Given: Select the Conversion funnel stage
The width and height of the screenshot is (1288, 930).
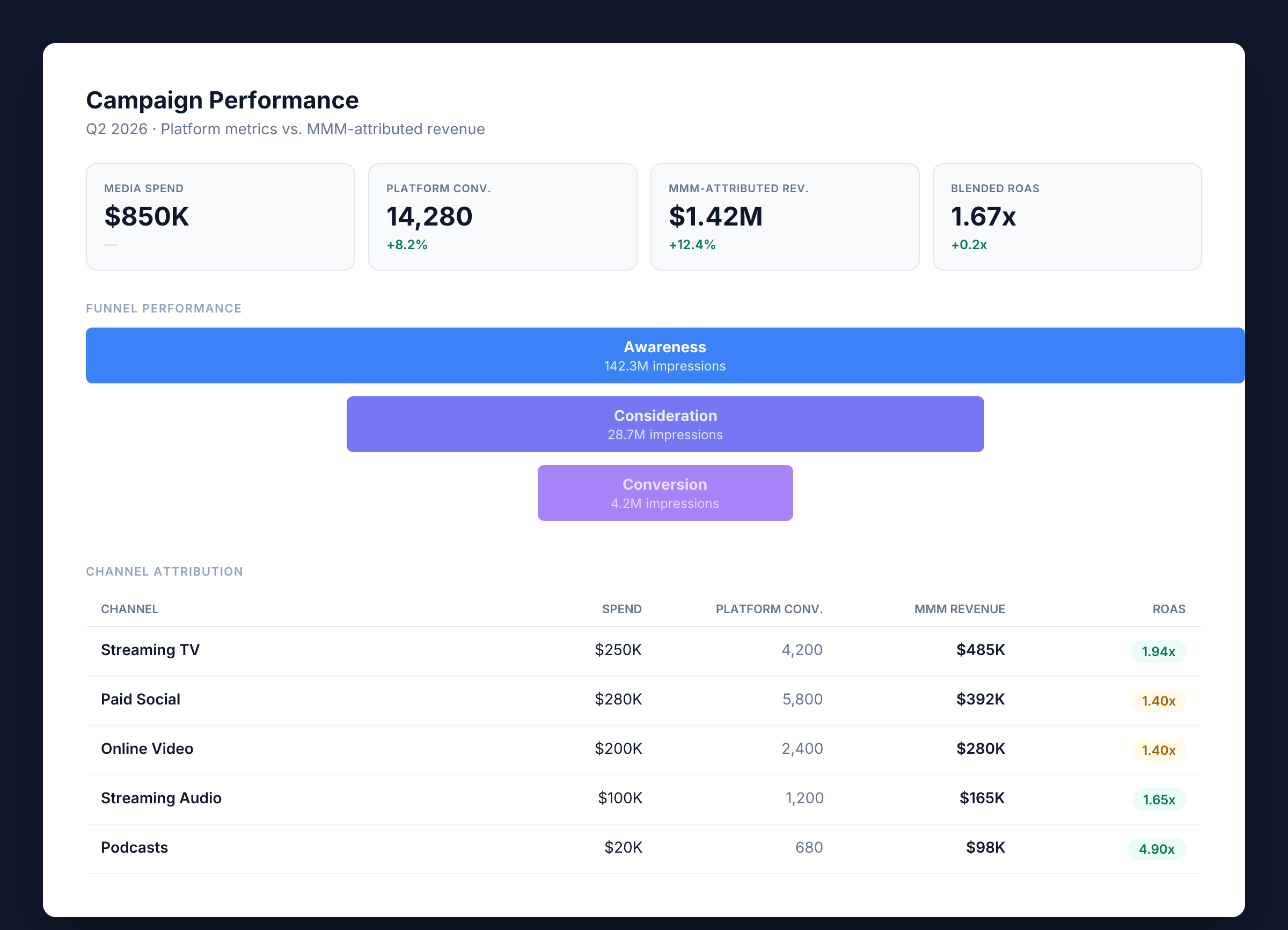Looking at the screenshot, I should pos(664,493).
